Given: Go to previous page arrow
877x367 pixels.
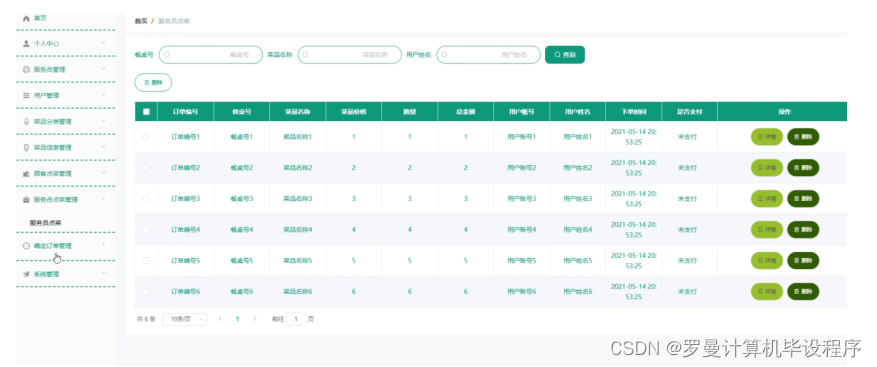Looking at the screenshot, I should click(220, 319).
